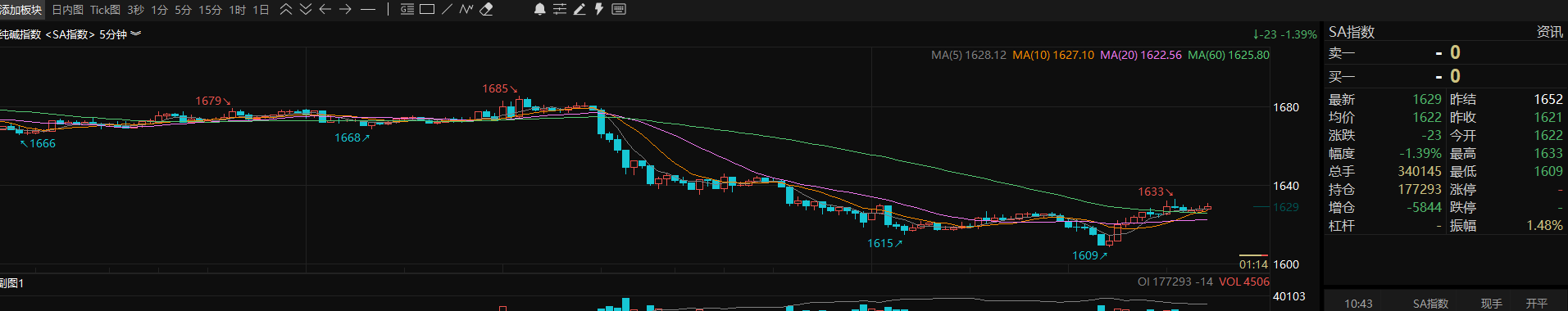This screenshot has width=1568, height=311.
Task: Open the keyboard icon
Action: point(619,10)
